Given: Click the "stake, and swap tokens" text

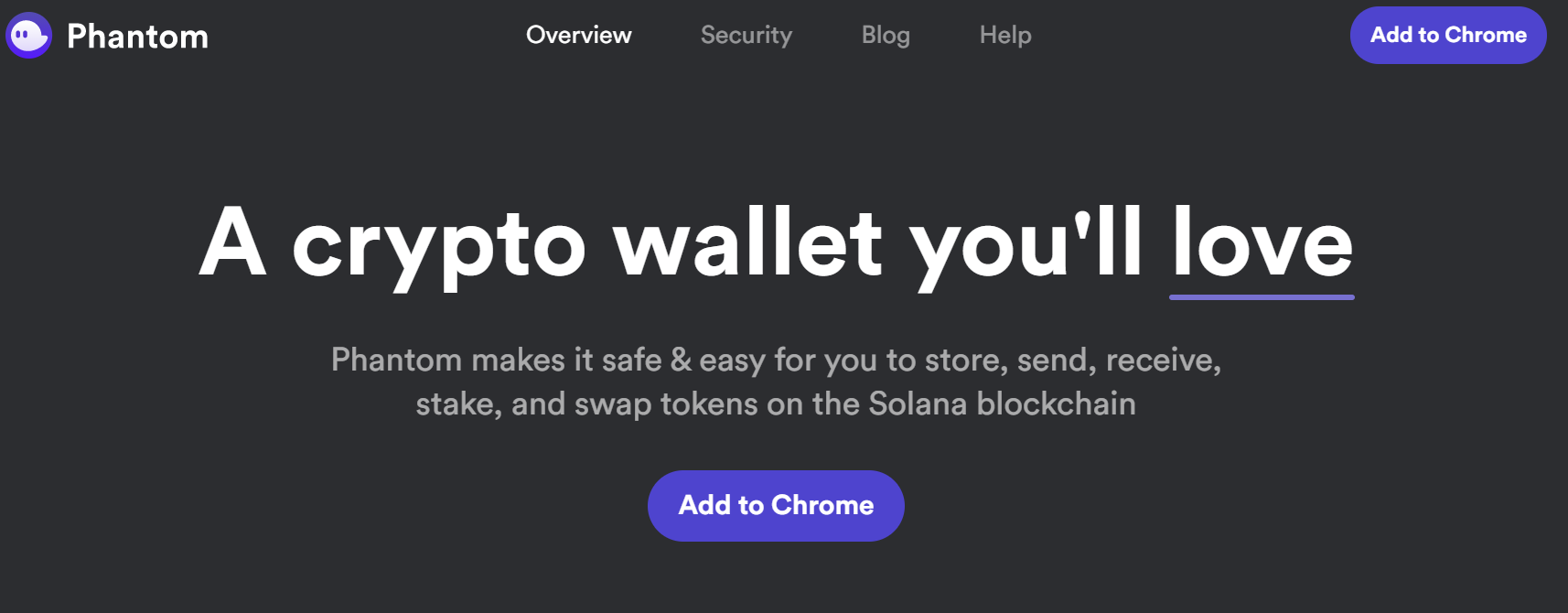Looking at the screenshot, I should (x=587, y=404).
